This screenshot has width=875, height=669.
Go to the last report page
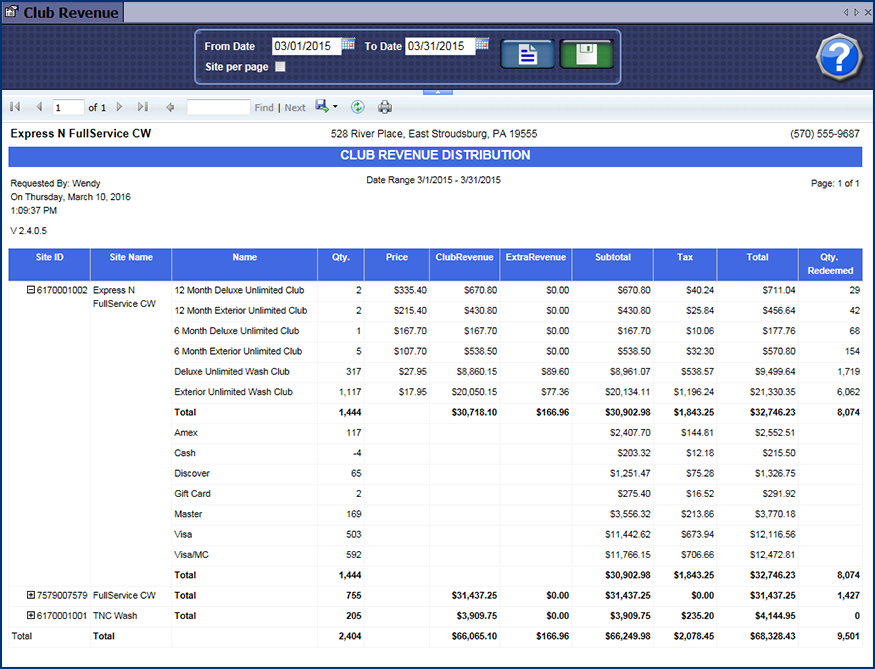point(142,107)
